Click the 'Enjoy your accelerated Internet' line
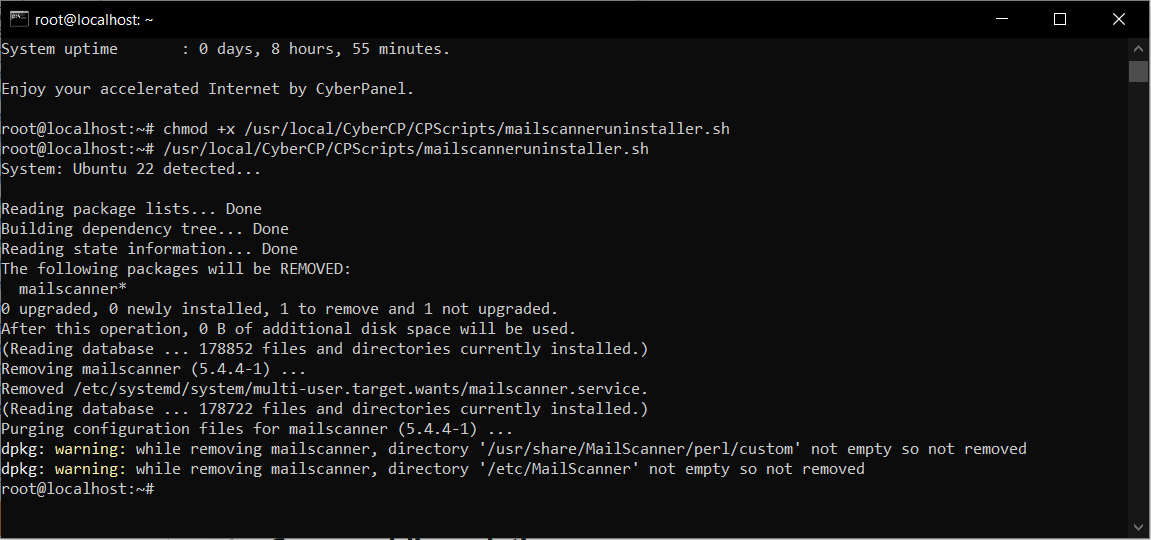 point(207,89)
